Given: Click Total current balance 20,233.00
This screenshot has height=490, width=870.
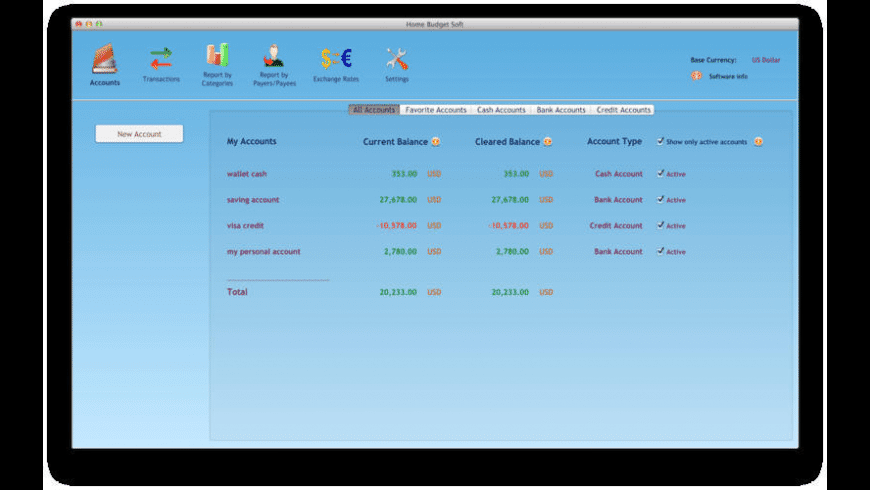Looking at the screenshot, I should 398,292.
